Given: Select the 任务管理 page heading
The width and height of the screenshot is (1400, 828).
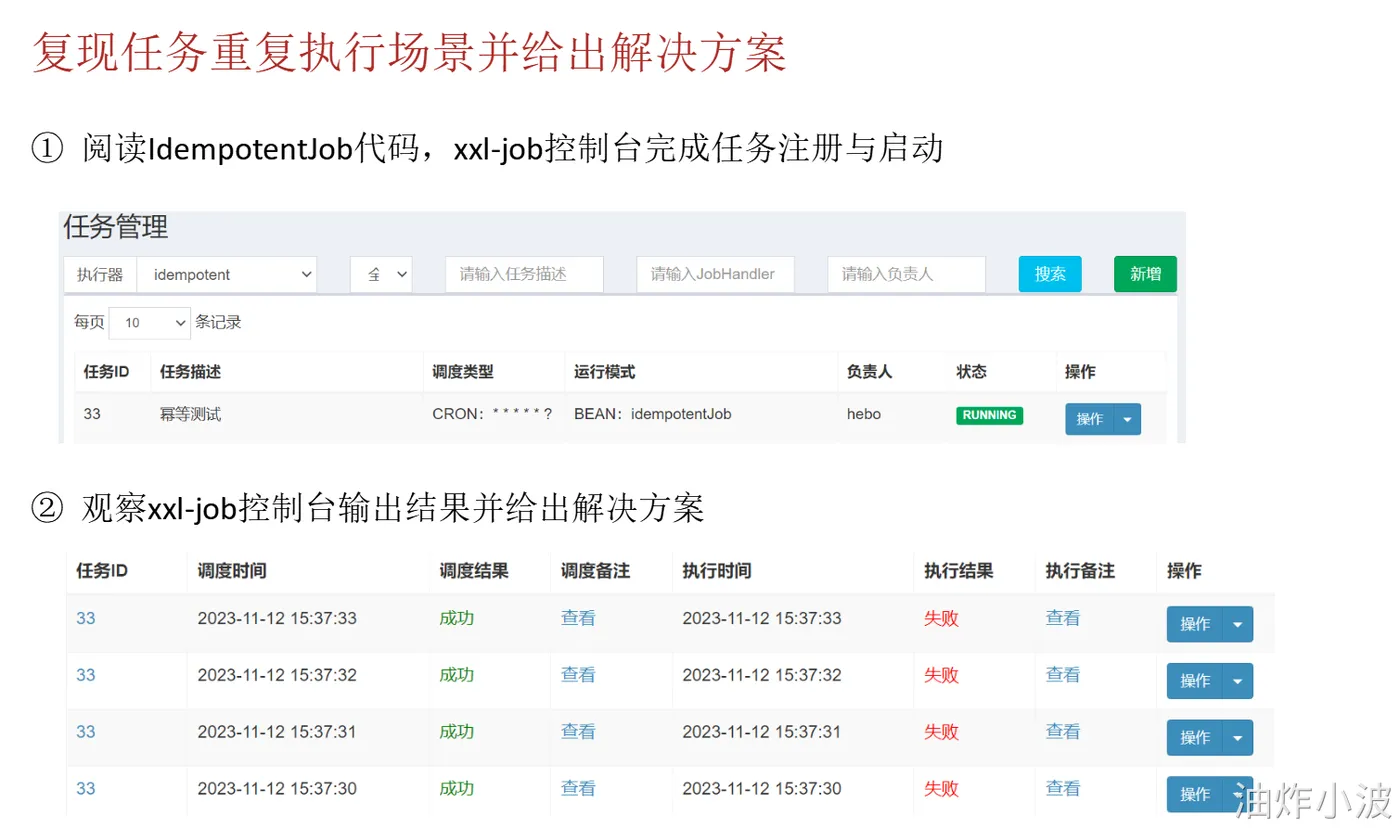Looking at the screenshot, I should point(116,227).
